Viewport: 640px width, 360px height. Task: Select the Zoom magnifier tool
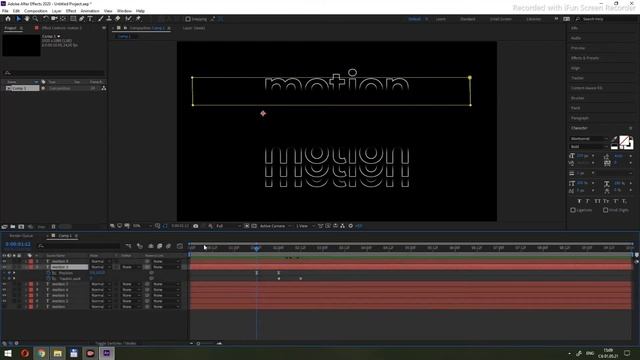click(x=36, y=19)
